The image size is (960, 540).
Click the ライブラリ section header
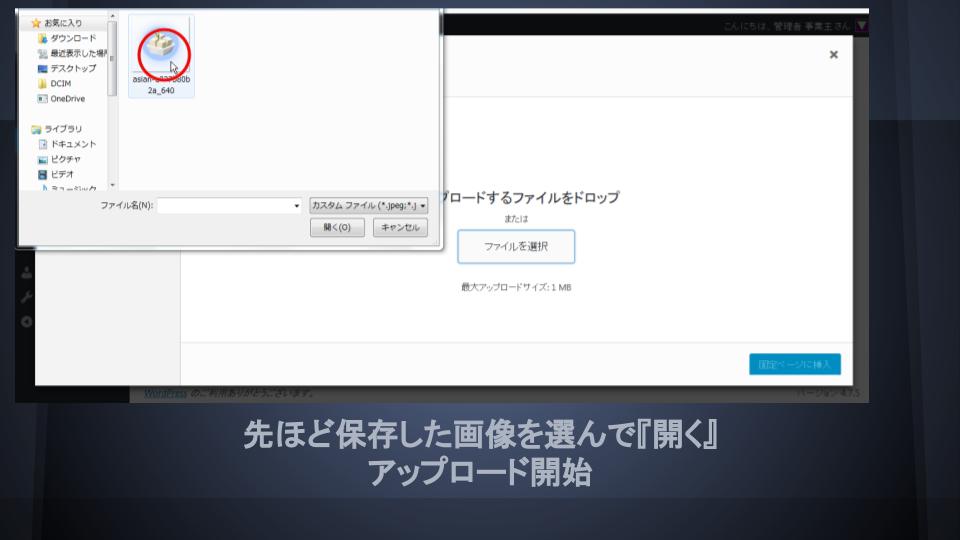tap(62, 129)
